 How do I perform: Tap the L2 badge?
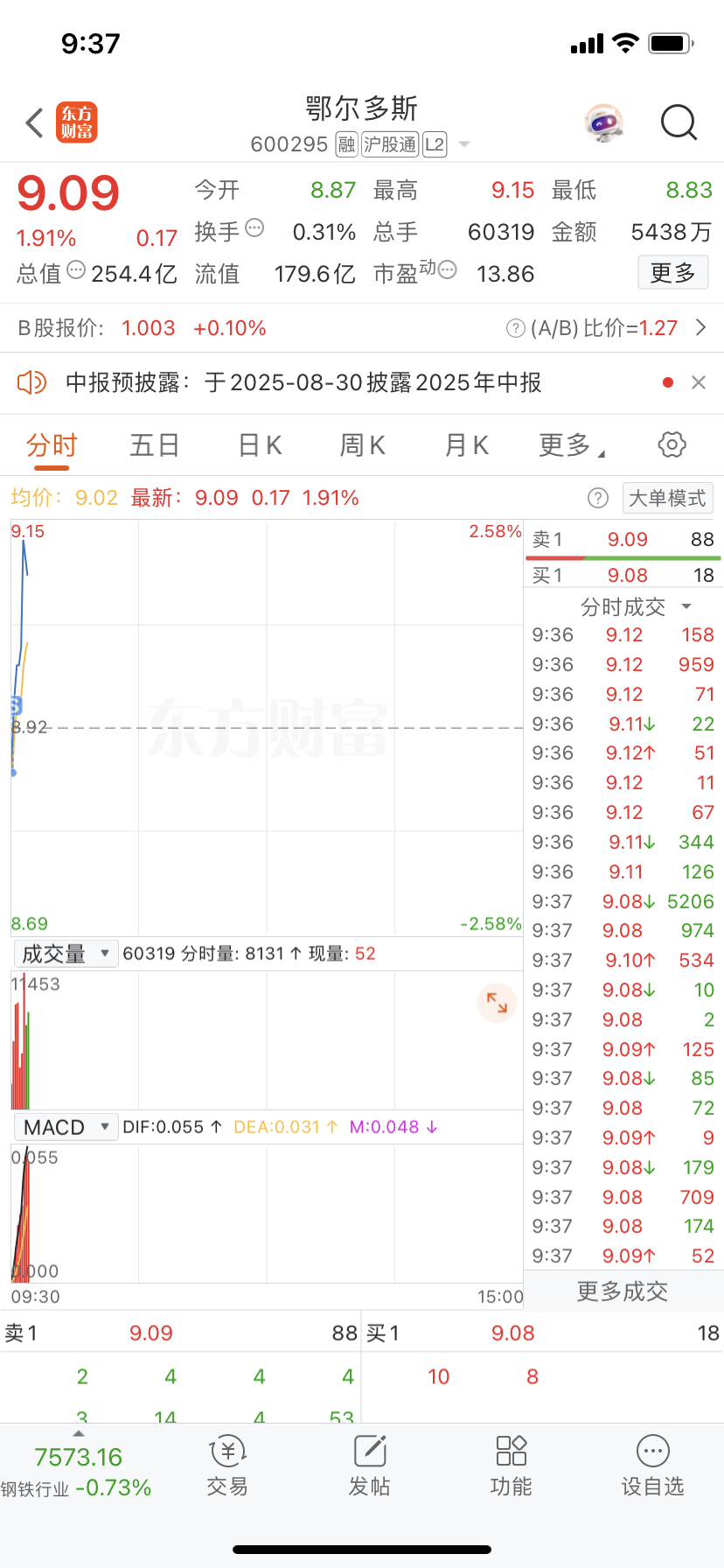435,144
